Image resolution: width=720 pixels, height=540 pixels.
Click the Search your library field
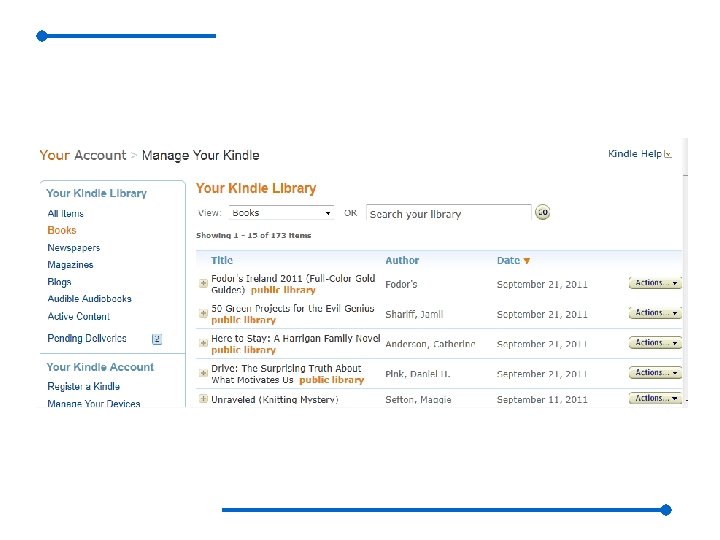[449, 214]
